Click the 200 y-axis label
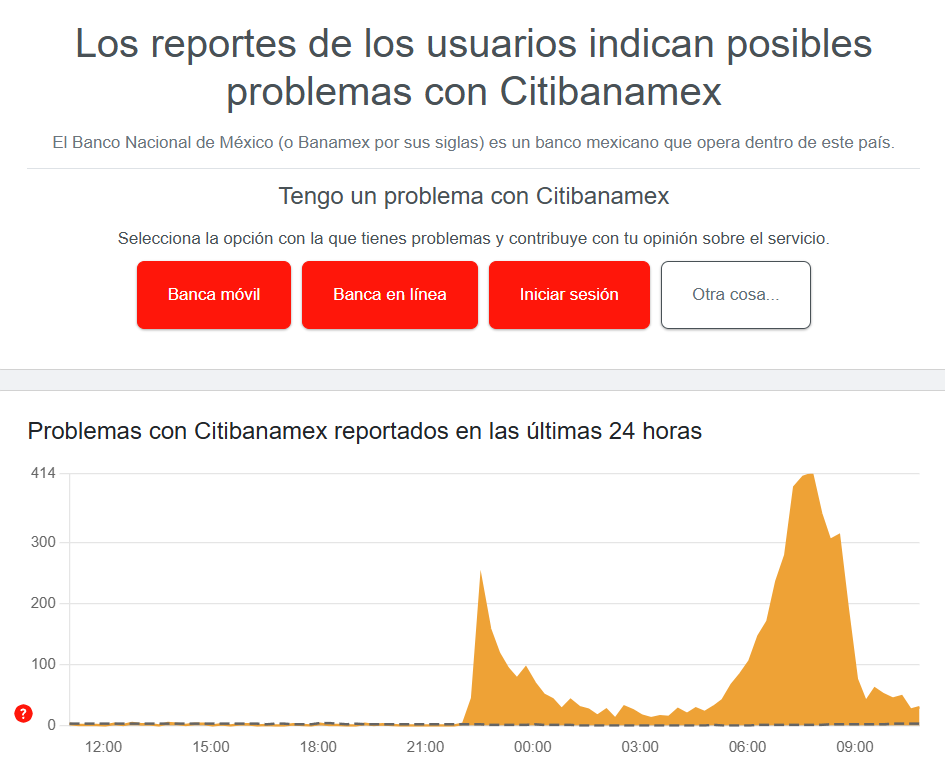 [x=43, y=603]
